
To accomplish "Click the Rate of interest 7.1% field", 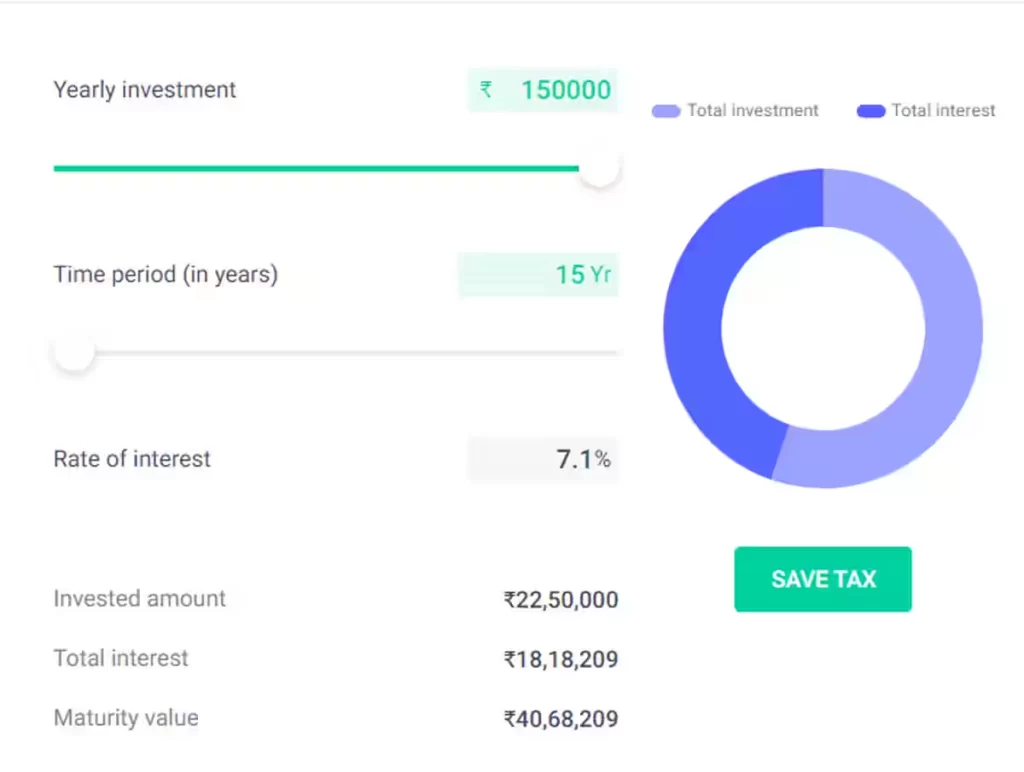I will tap(543, 459).
